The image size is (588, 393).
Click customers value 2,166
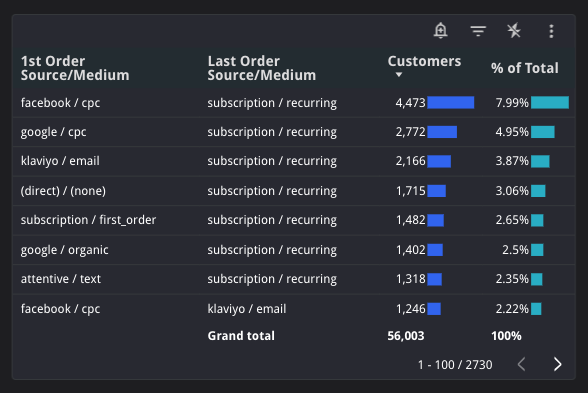411,161
